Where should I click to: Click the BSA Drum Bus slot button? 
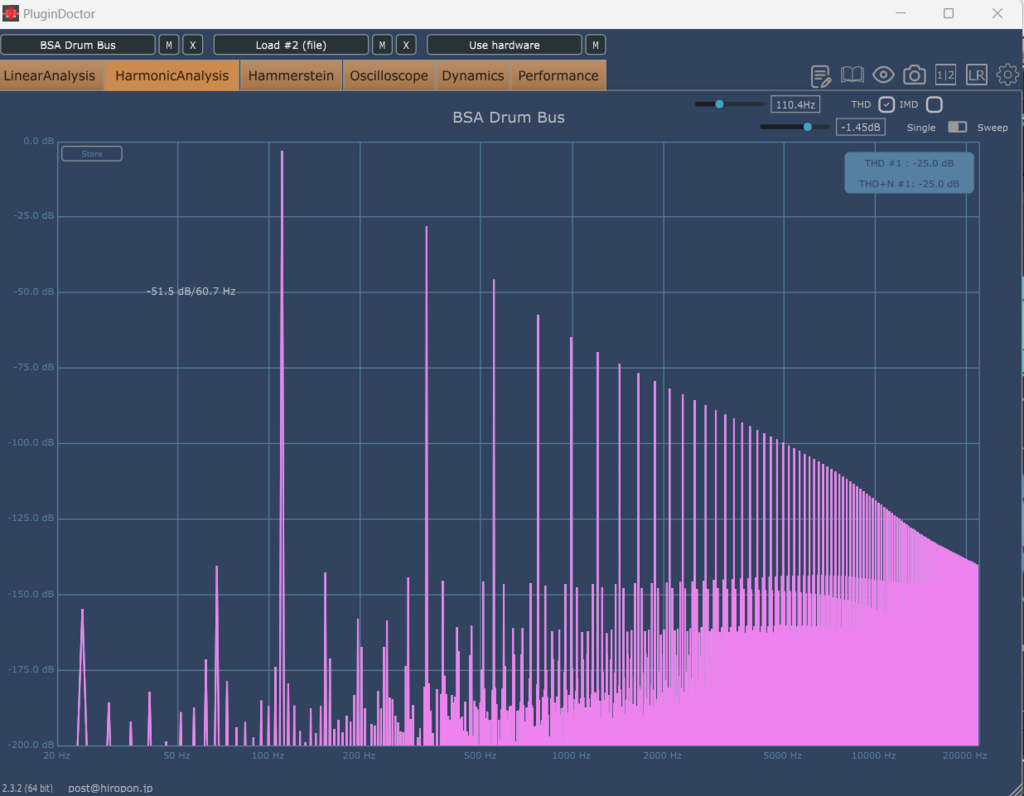pos(78,45)
